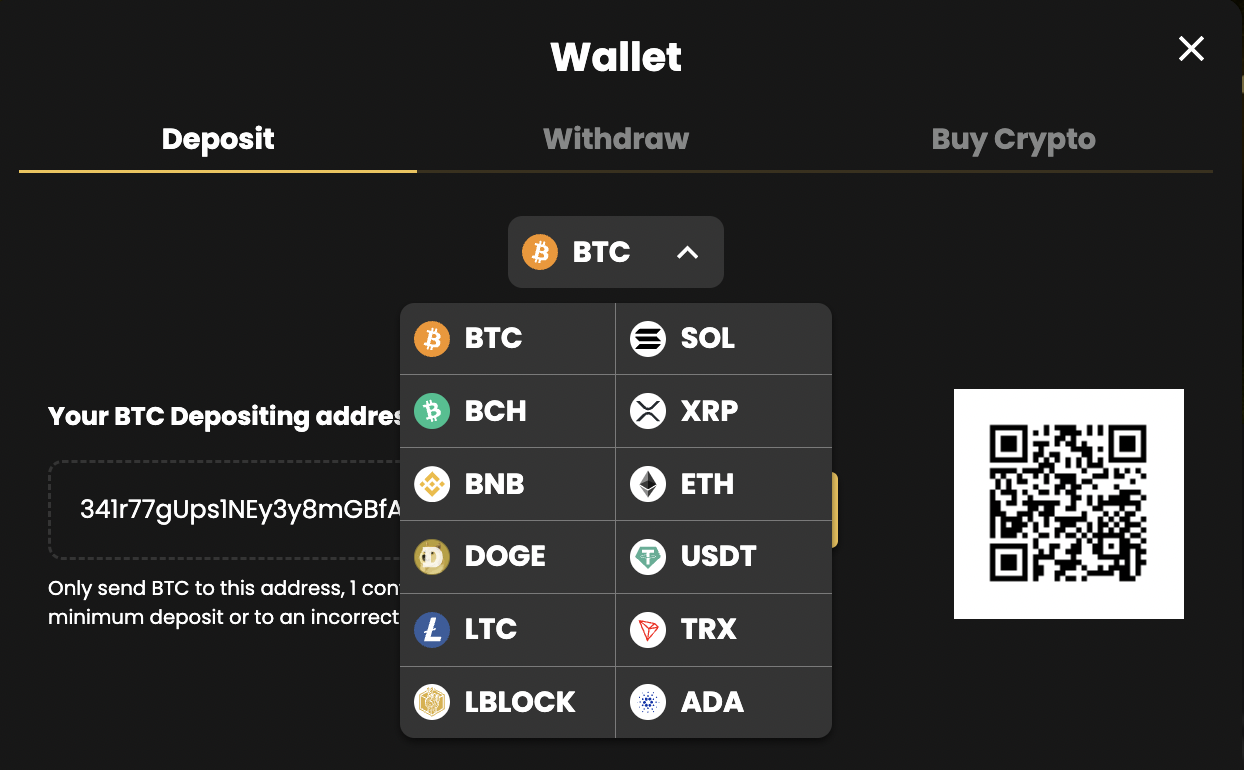Click the red TRON icon

tap(648, 630)
